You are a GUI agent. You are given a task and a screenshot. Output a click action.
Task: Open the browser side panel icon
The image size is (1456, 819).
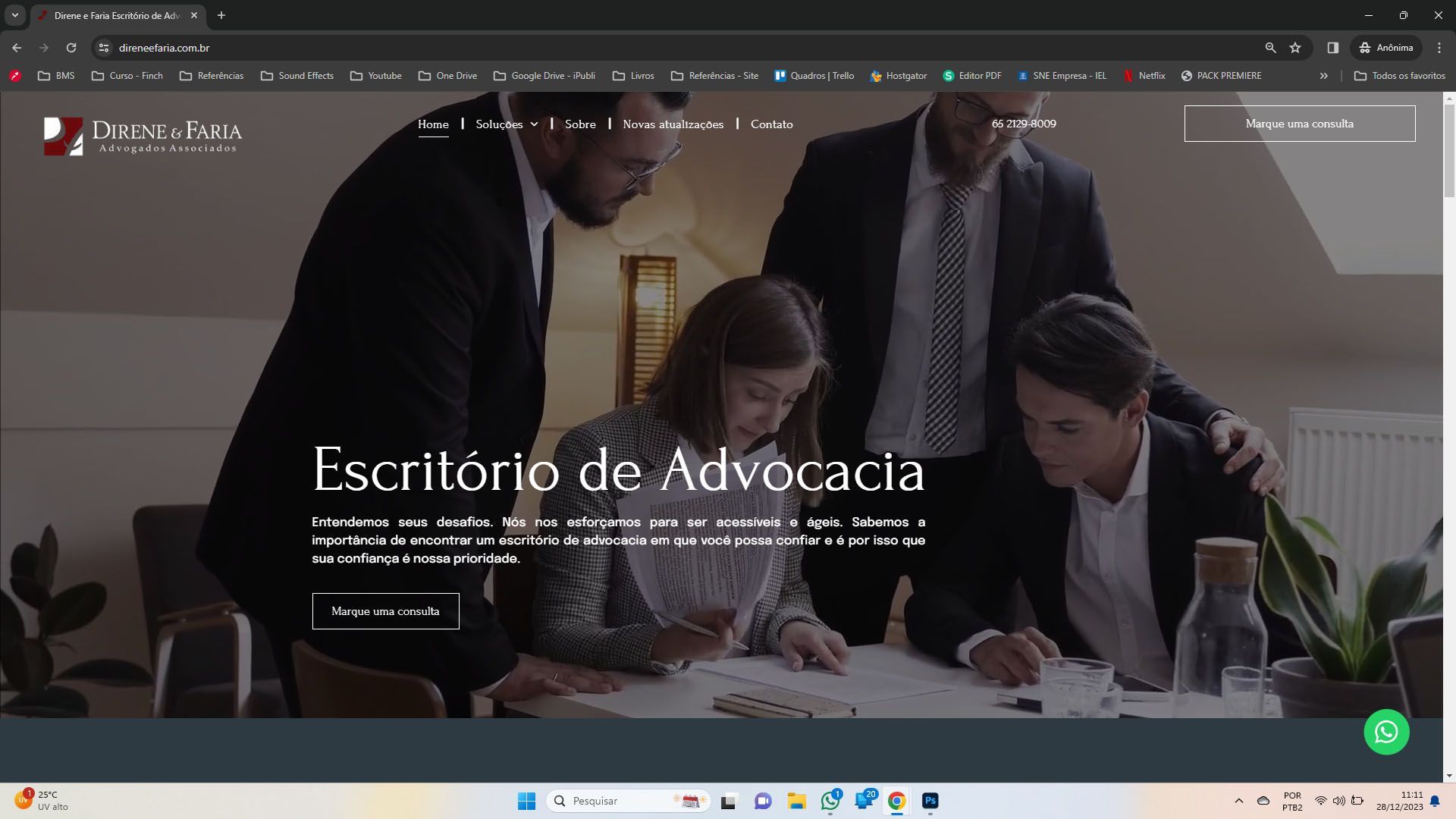tap(1332, 48)
